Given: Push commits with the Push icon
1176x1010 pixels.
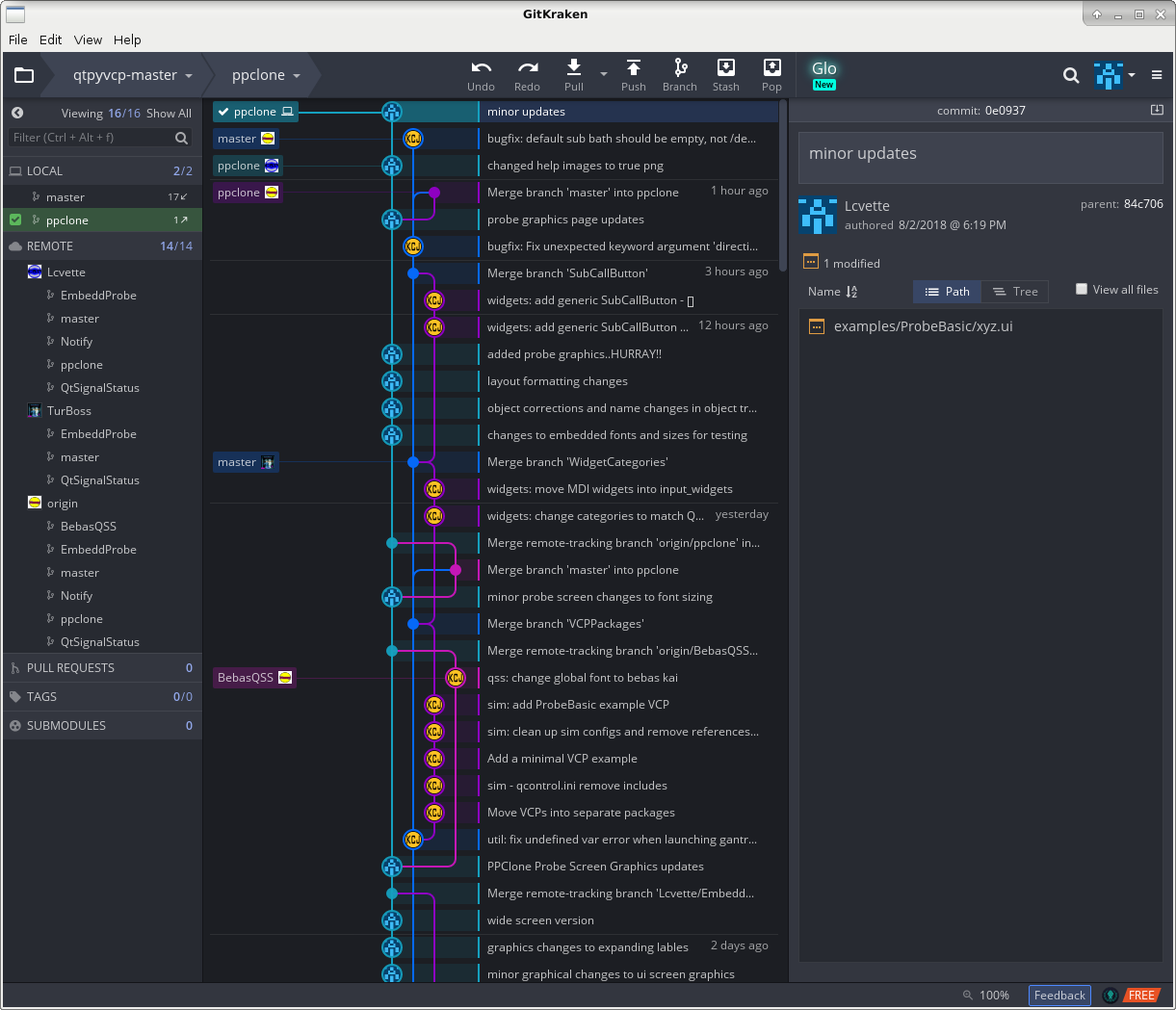Looking at the screenshot, I should 633,67.
